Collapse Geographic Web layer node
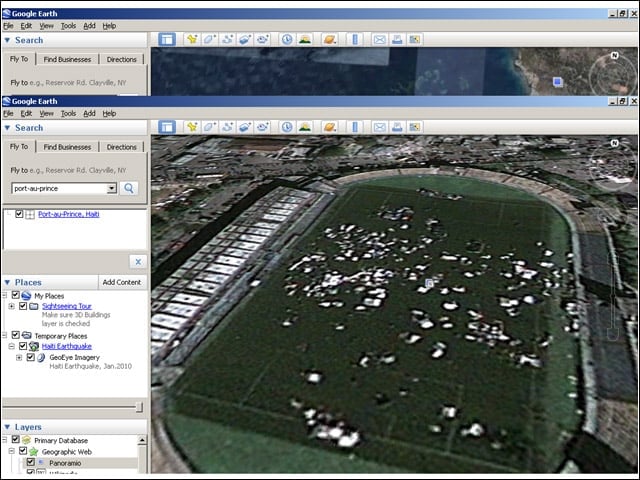640x480 pixels. (11, 451)
